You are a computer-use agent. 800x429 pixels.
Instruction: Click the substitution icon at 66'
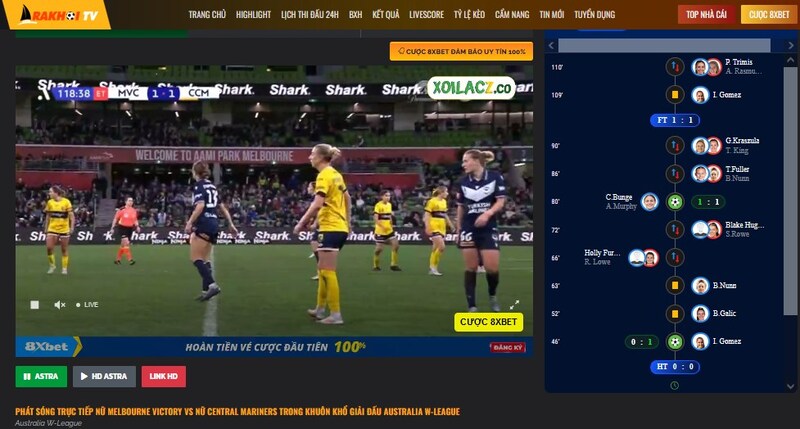click(x=674, y=258)
